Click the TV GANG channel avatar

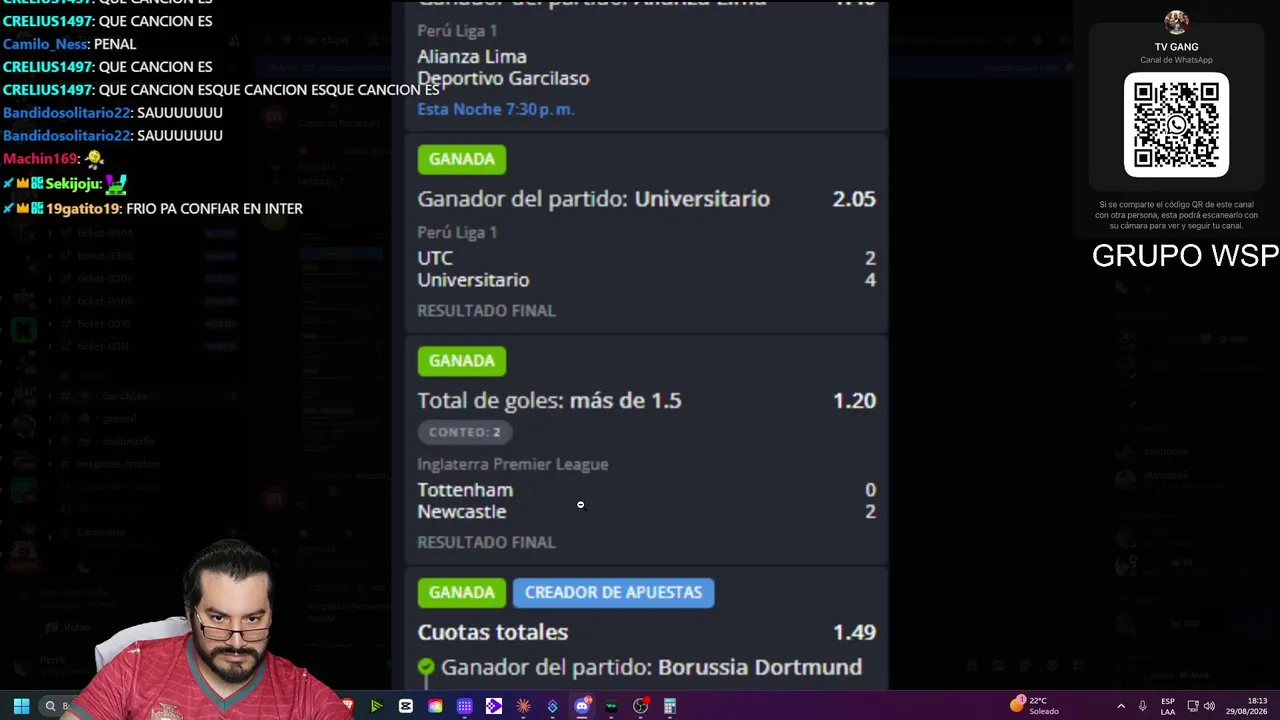pos(1176,22)
